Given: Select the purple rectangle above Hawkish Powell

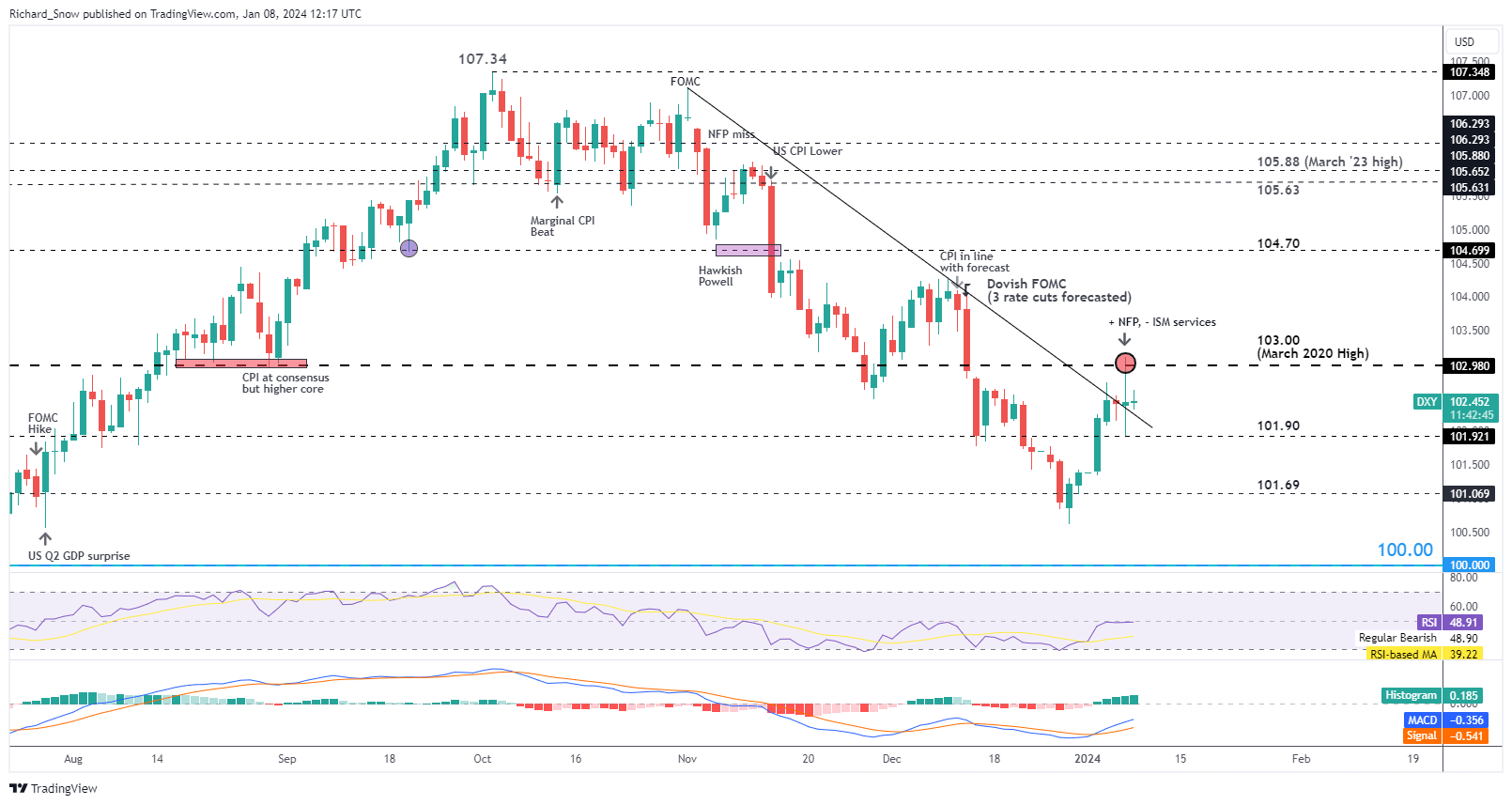Looking at the screenshot, I should pos(748,250).
